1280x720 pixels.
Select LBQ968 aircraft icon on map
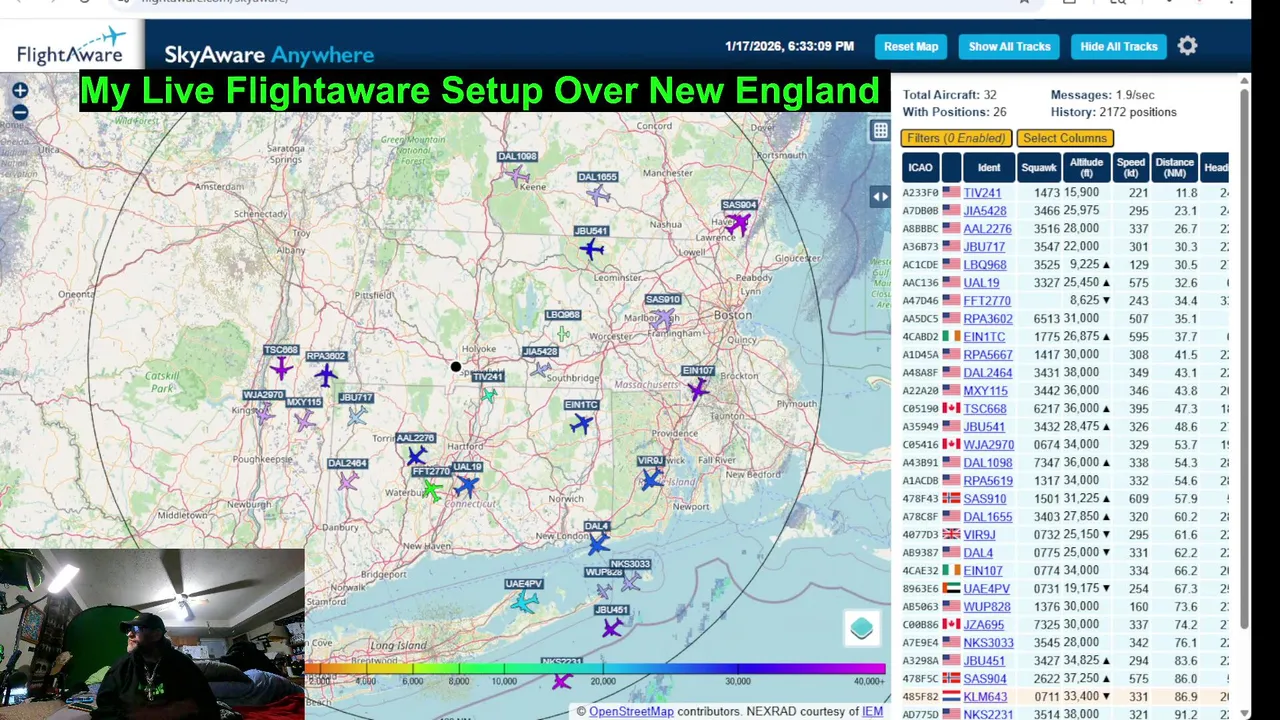tap(563, 333)
